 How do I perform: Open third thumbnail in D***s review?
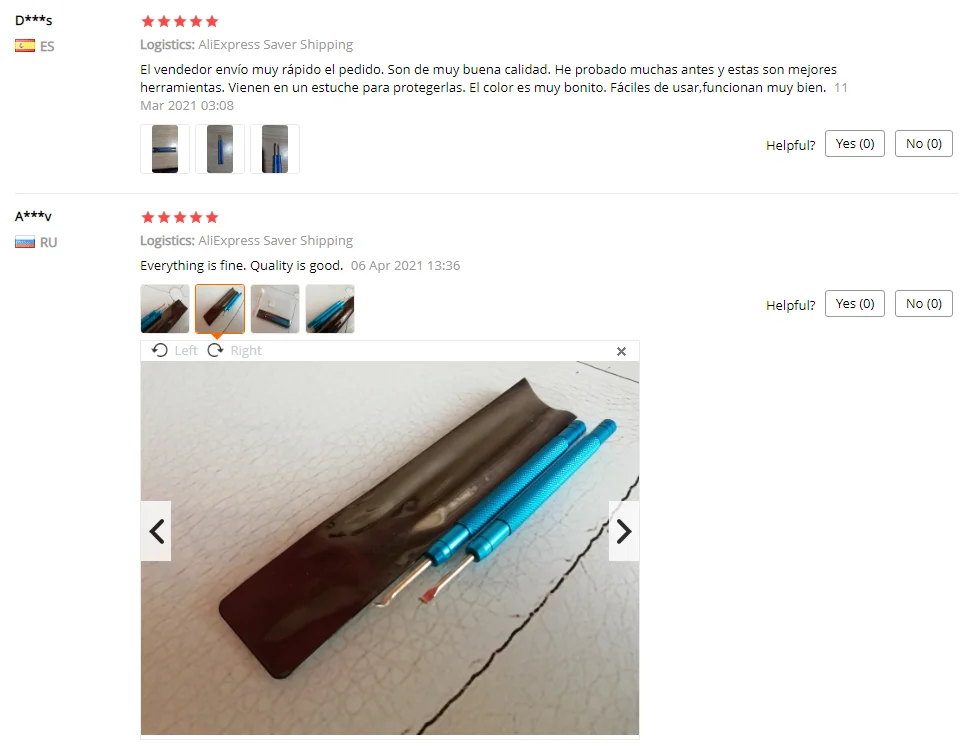point(275,149)
